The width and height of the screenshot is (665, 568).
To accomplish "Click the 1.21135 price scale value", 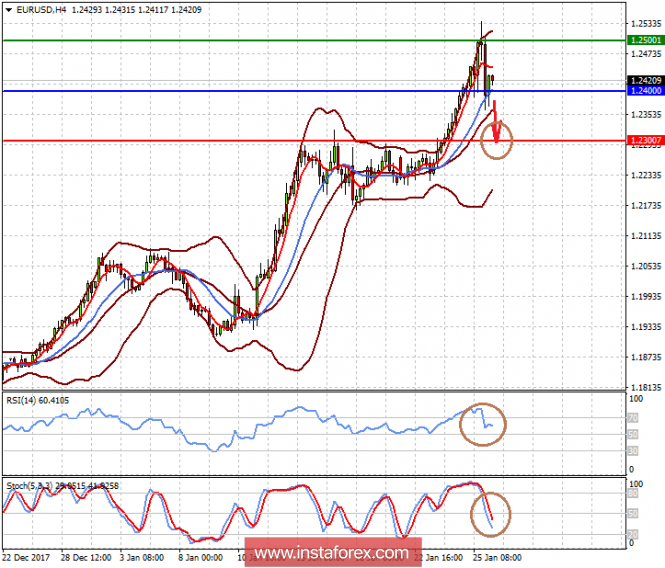I will 646,236.
